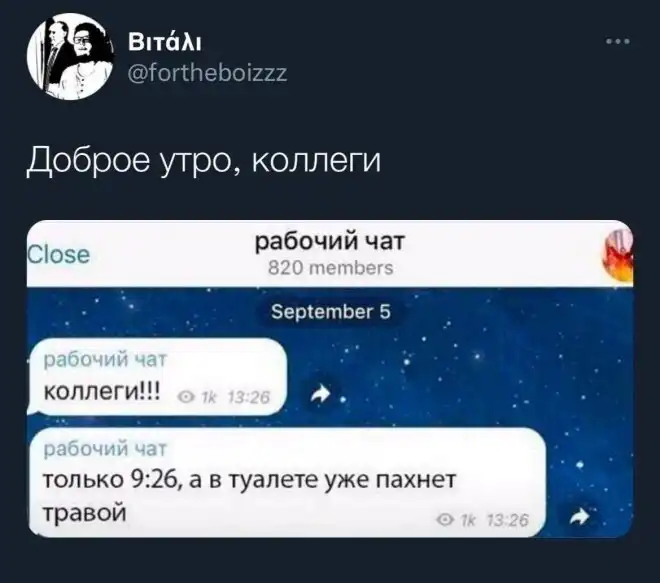
Task: Open the @fortheboizzz handle link
Action: coord(208,73)
